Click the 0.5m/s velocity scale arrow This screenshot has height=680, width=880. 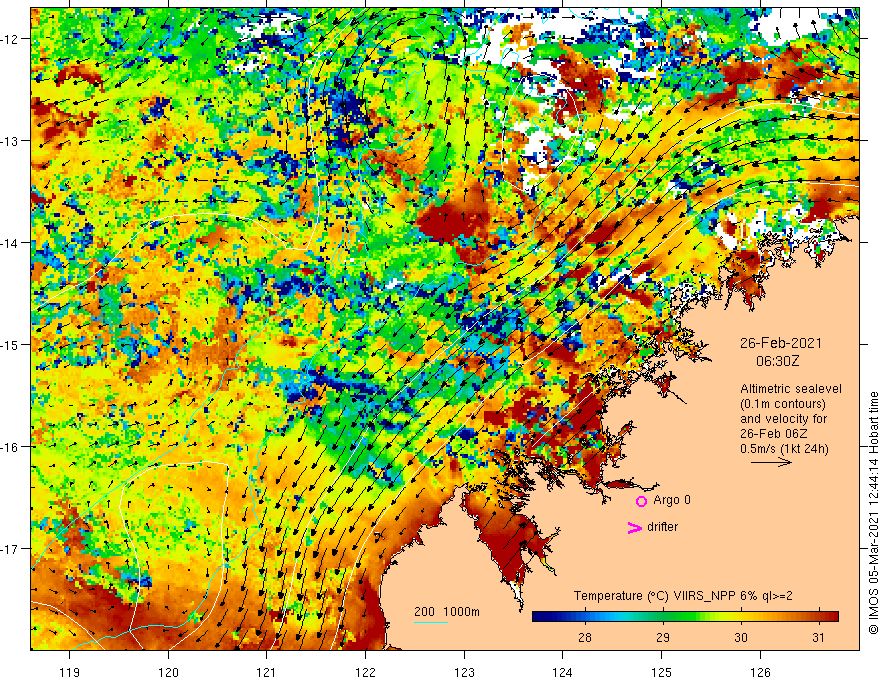tap(771, 462)
